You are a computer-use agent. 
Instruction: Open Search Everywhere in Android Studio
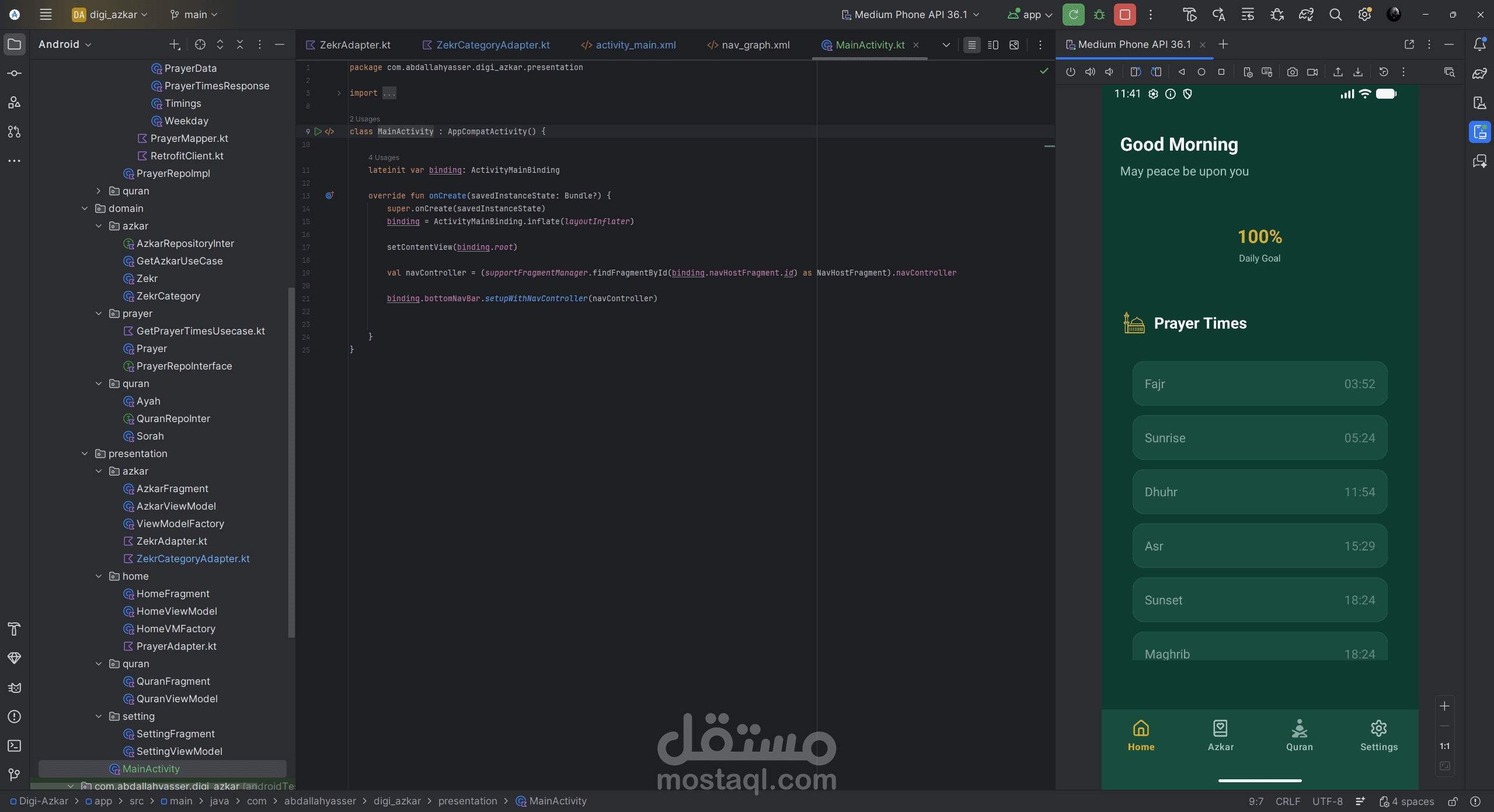pyautogui.click(x=1335, y=14)
